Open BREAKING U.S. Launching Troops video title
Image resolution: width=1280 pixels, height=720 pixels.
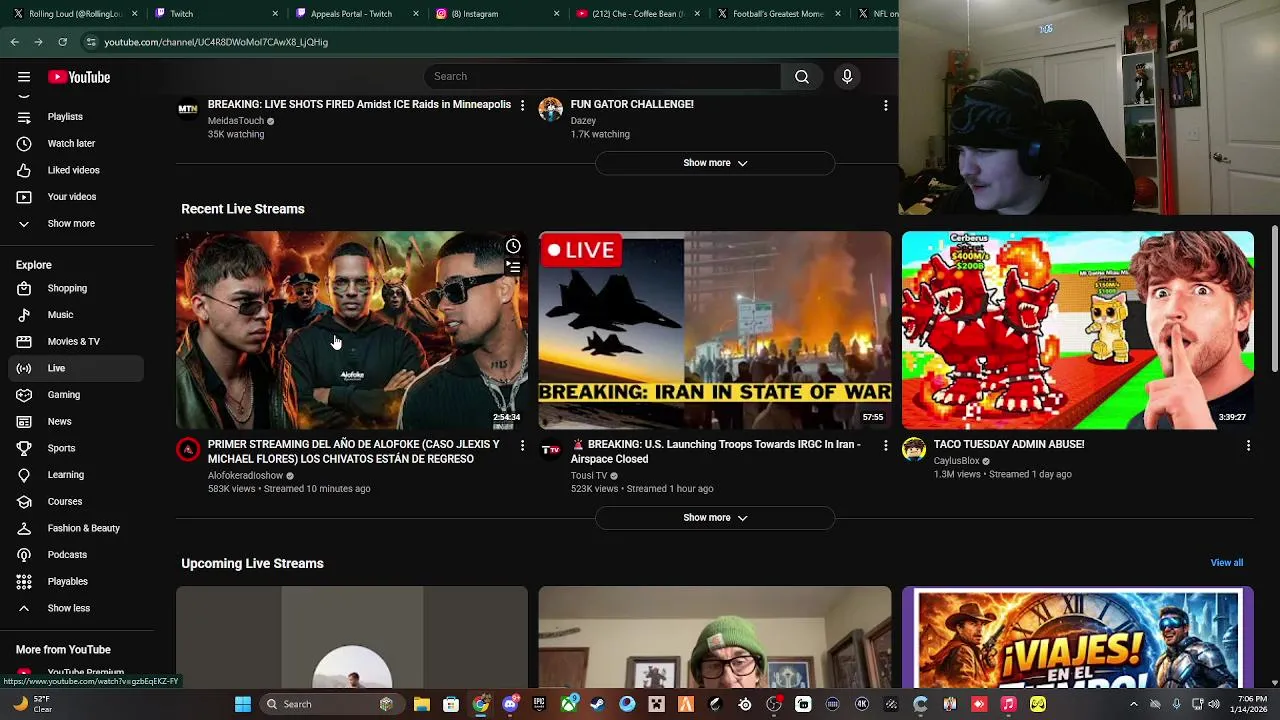(716, 452)
